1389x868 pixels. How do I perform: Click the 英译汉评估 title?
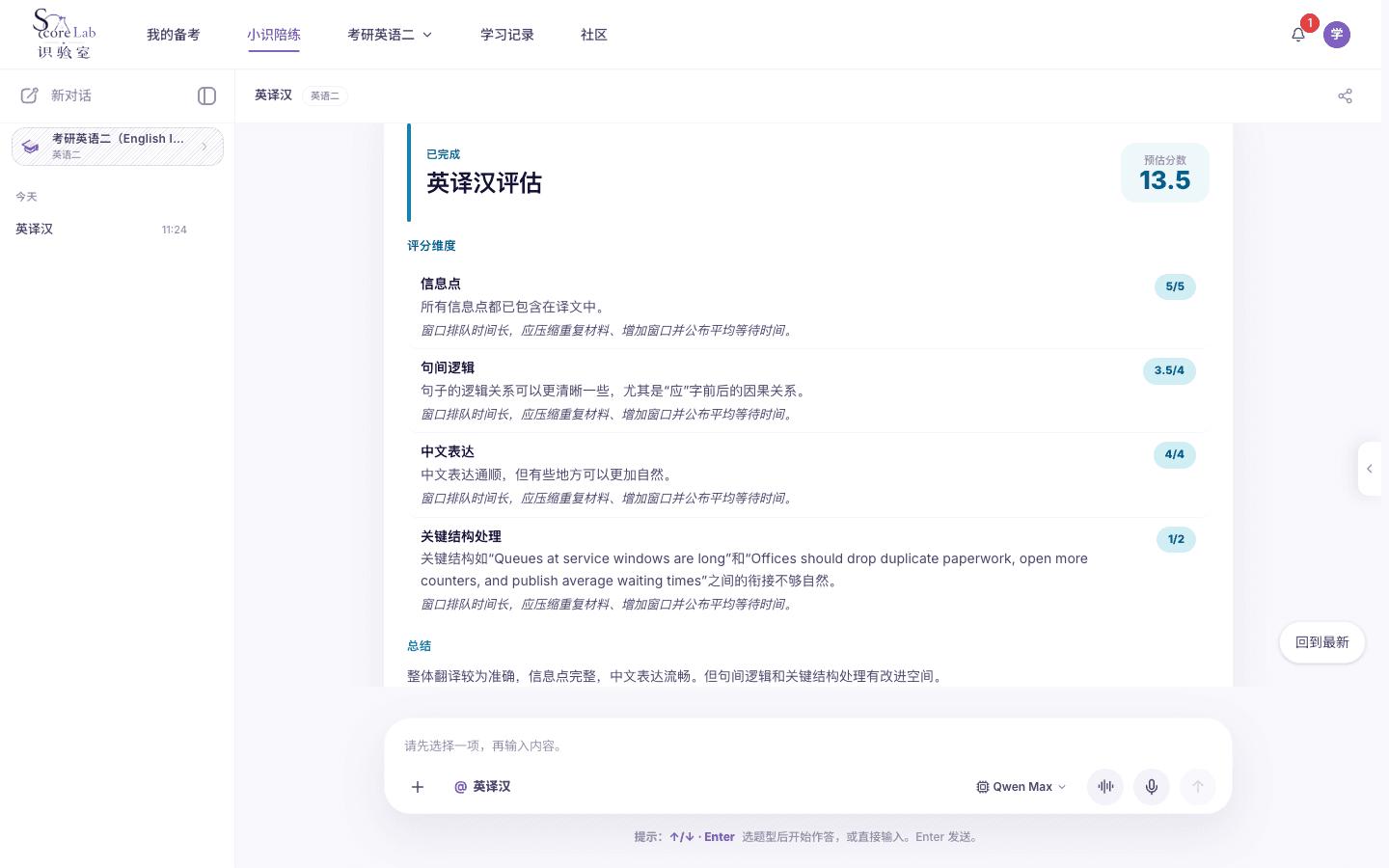pyautogui.click(x=484, y=183)
